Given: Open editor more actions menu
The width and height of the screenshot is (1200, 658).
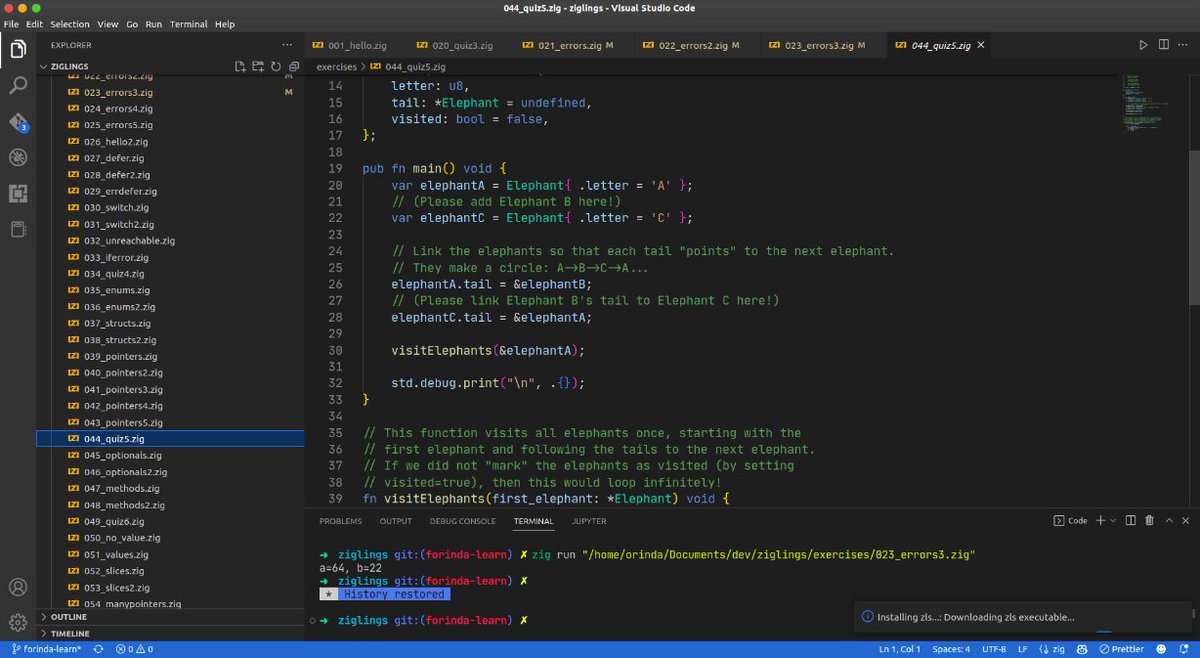Looking at the screenshot, I should pyautogui.click(x=1184, y=45).
